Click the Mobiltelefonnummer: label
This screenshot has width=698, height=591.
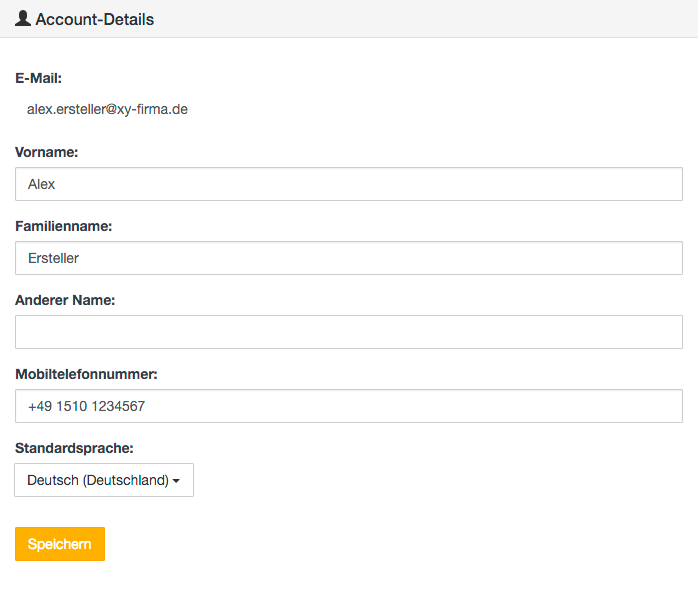[x=86, y=374]
